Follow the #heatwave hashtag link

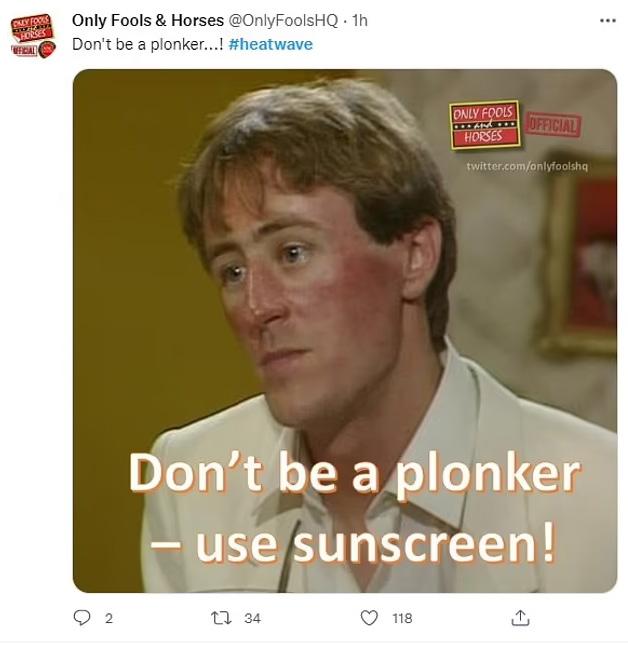(271, 44)
